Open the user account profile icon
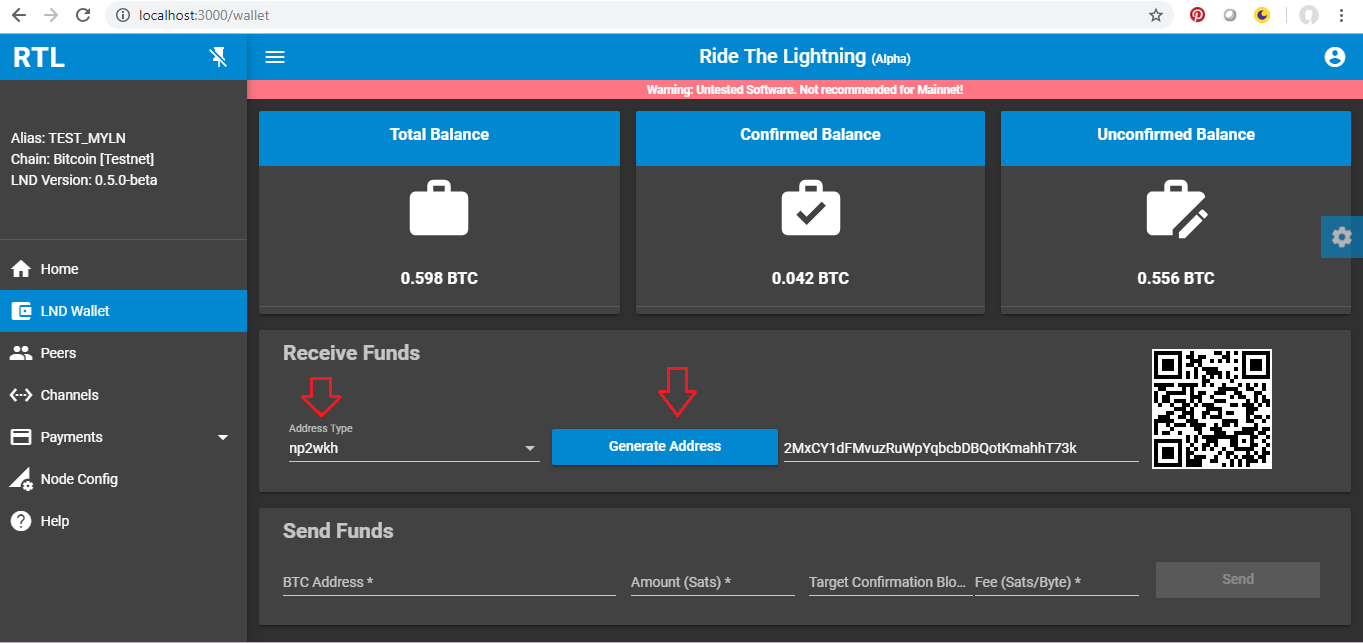The image size is (1363, 643). click(1334, 57)
